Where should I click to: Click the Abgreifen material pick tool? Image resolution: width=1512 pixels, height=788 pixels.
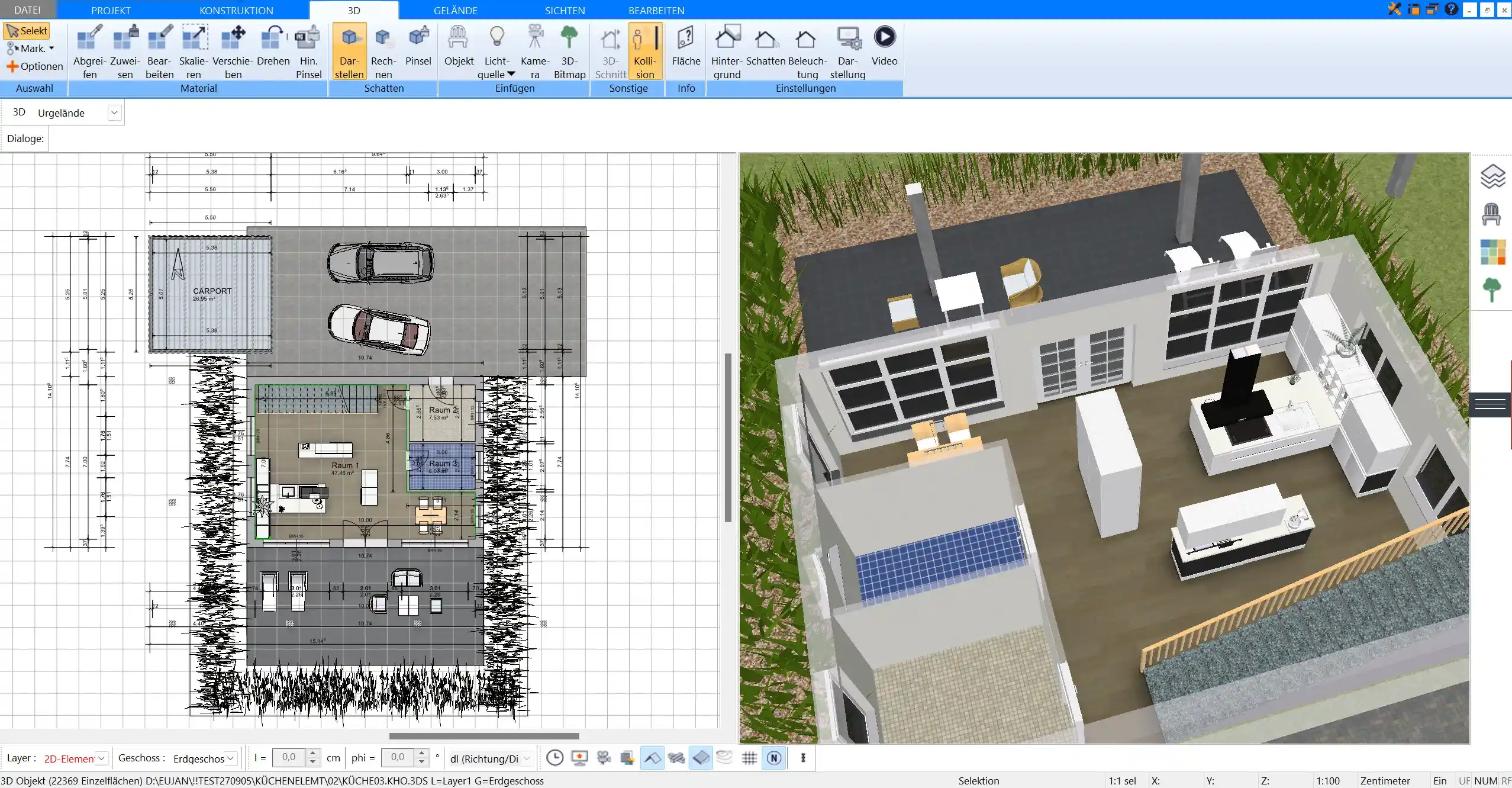[90, 52]
